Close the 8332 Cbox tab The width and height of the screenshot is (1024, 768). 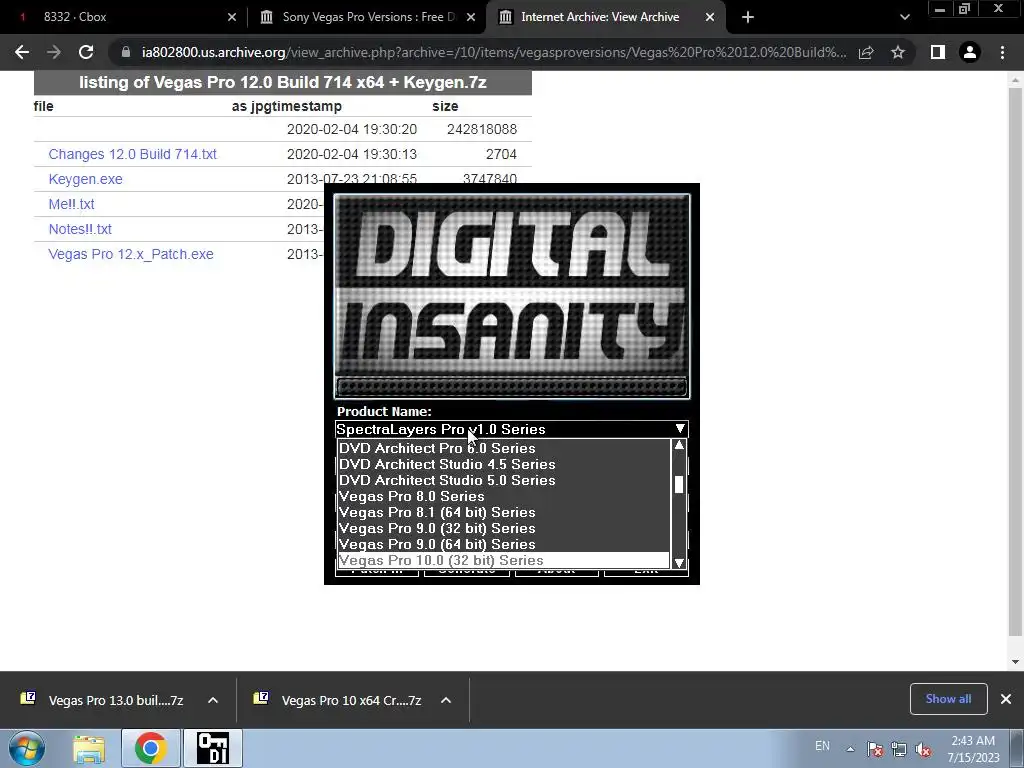click(232, 17)
